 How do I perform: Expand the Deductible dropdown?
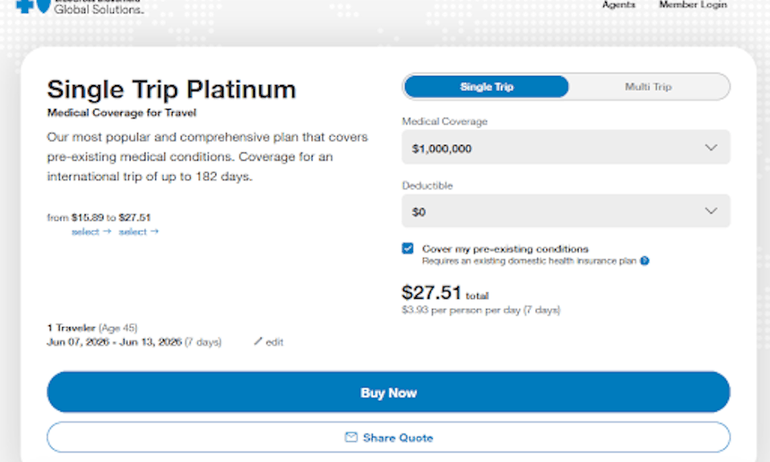[x=565, y=211]
